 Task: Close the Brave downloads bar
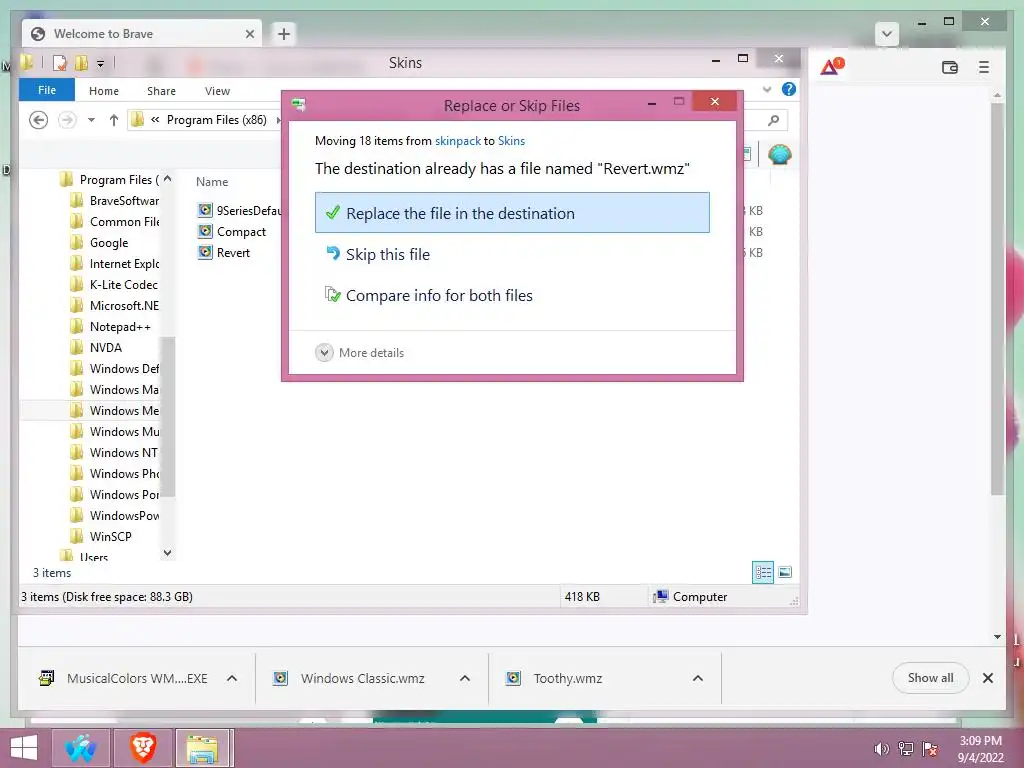(x=988, y=678)
